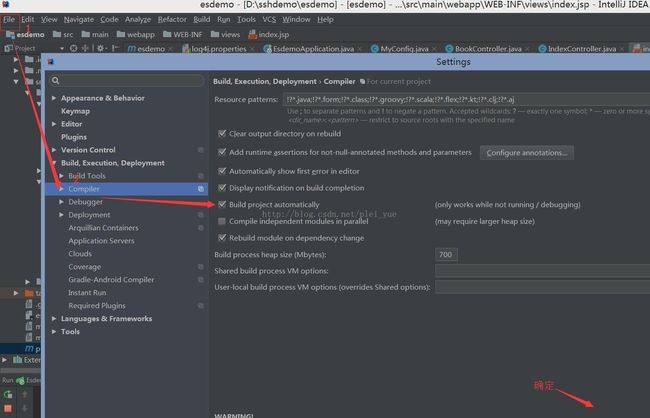Expand the Editor settings group
The image size is (650, 418).
tap(54, 124)
